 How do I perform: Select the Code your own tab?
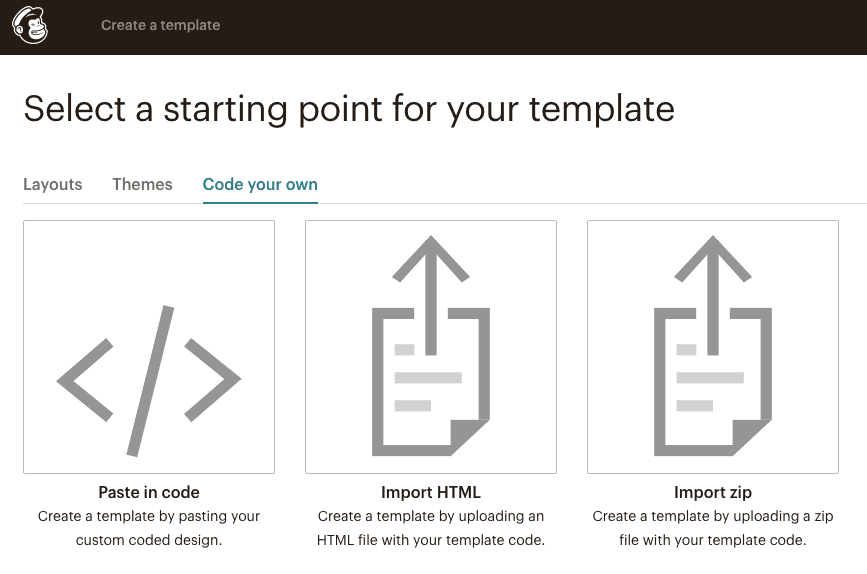(x=260, y=185)
